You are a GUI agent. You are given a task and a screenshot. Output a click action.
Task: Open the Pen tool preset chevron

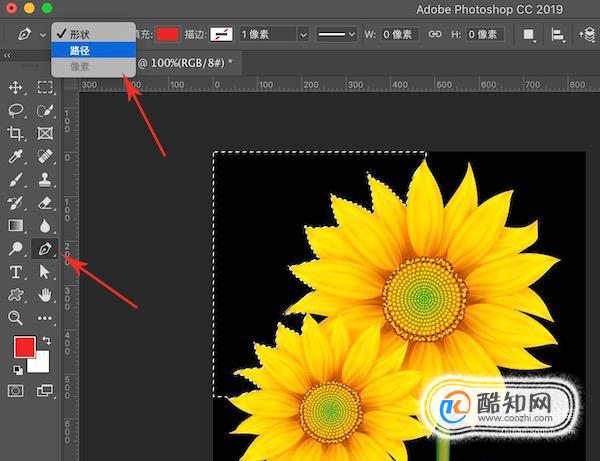coord(43,35)
